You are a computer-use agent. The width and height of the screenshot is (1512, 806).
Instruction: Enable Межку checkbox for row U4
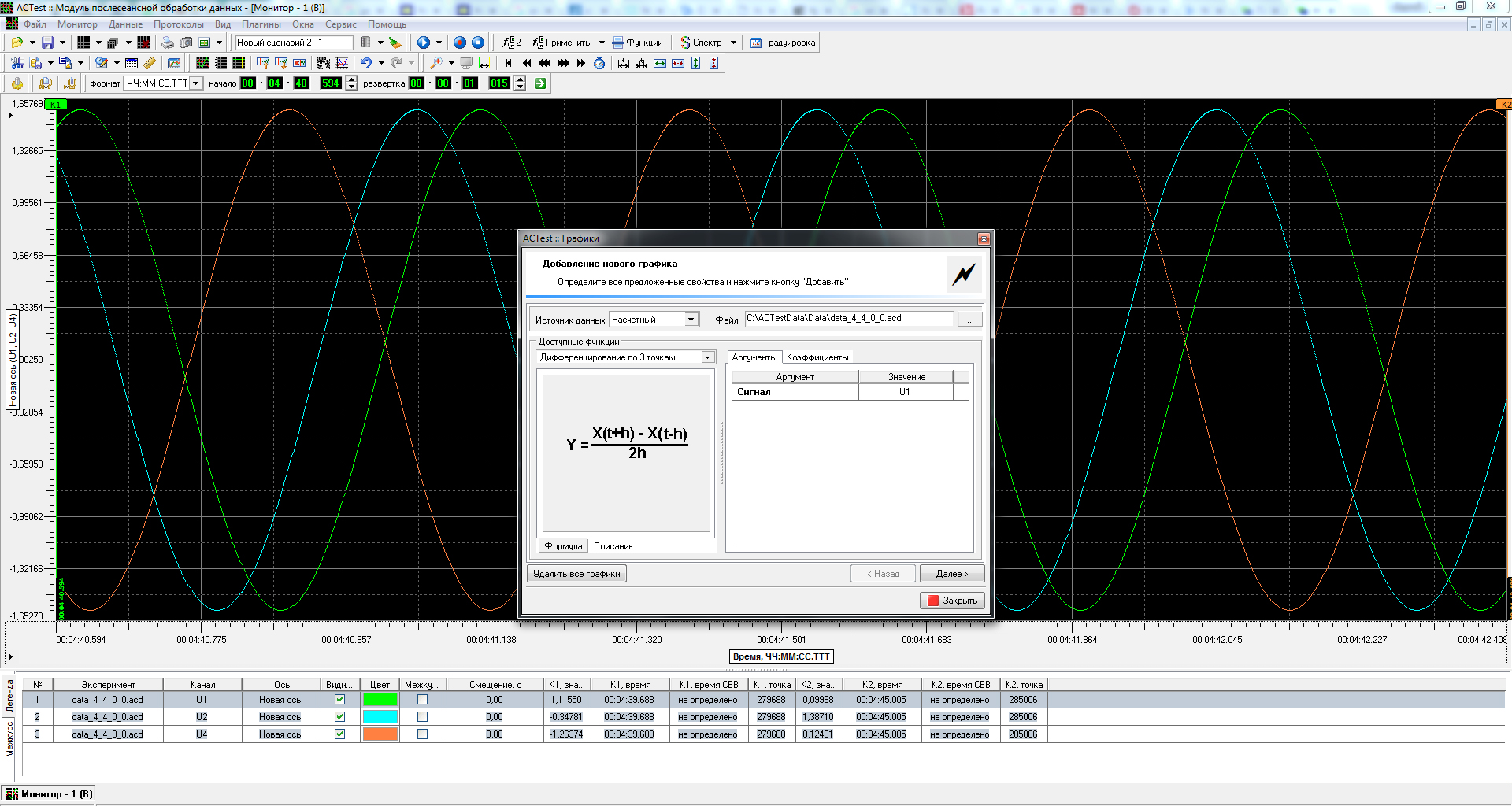coord(423,734)
